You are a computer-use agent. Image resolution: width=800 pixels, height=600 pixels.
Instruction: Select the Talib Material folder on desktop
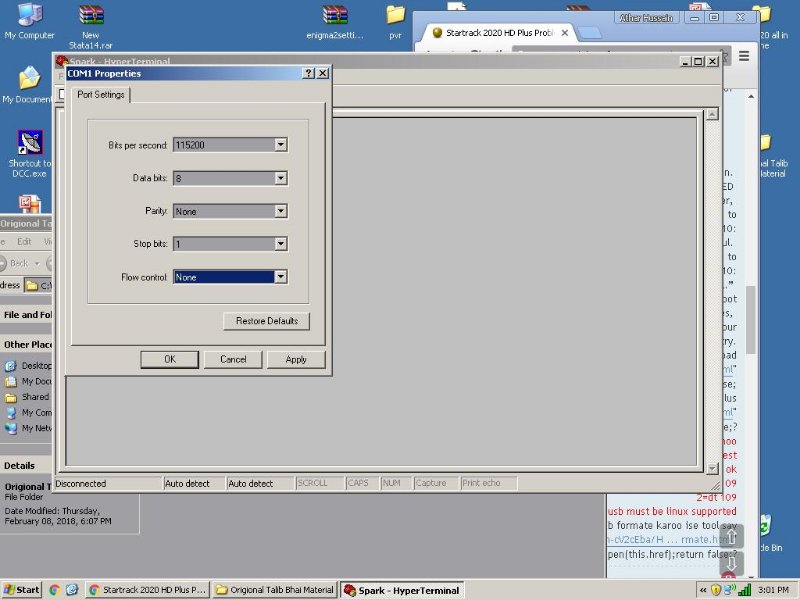coord(773,156)
